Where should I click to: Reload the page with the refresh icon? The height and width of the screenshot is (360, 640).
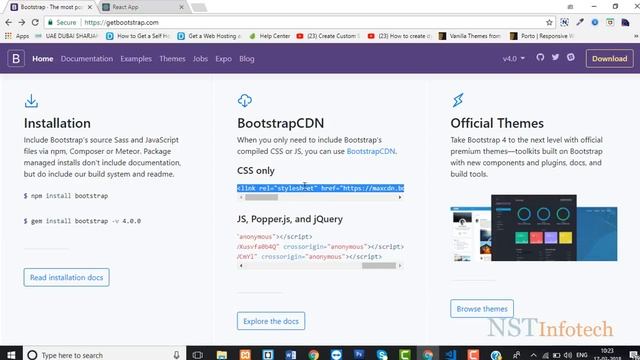coord(35,22)
